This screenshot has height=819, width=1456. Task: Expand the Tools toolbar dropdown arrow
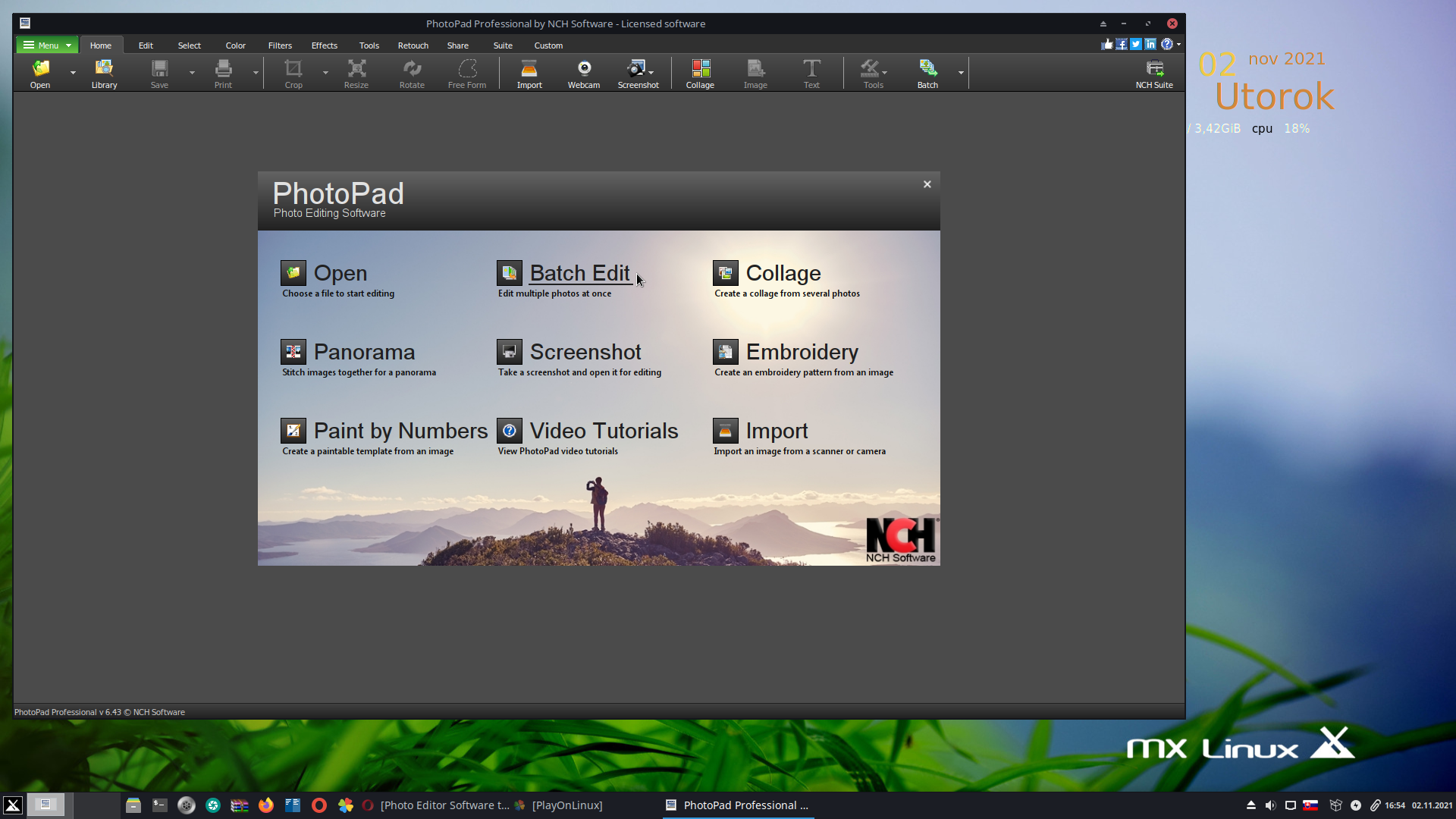pyautogui.click(x=884, y=73)
